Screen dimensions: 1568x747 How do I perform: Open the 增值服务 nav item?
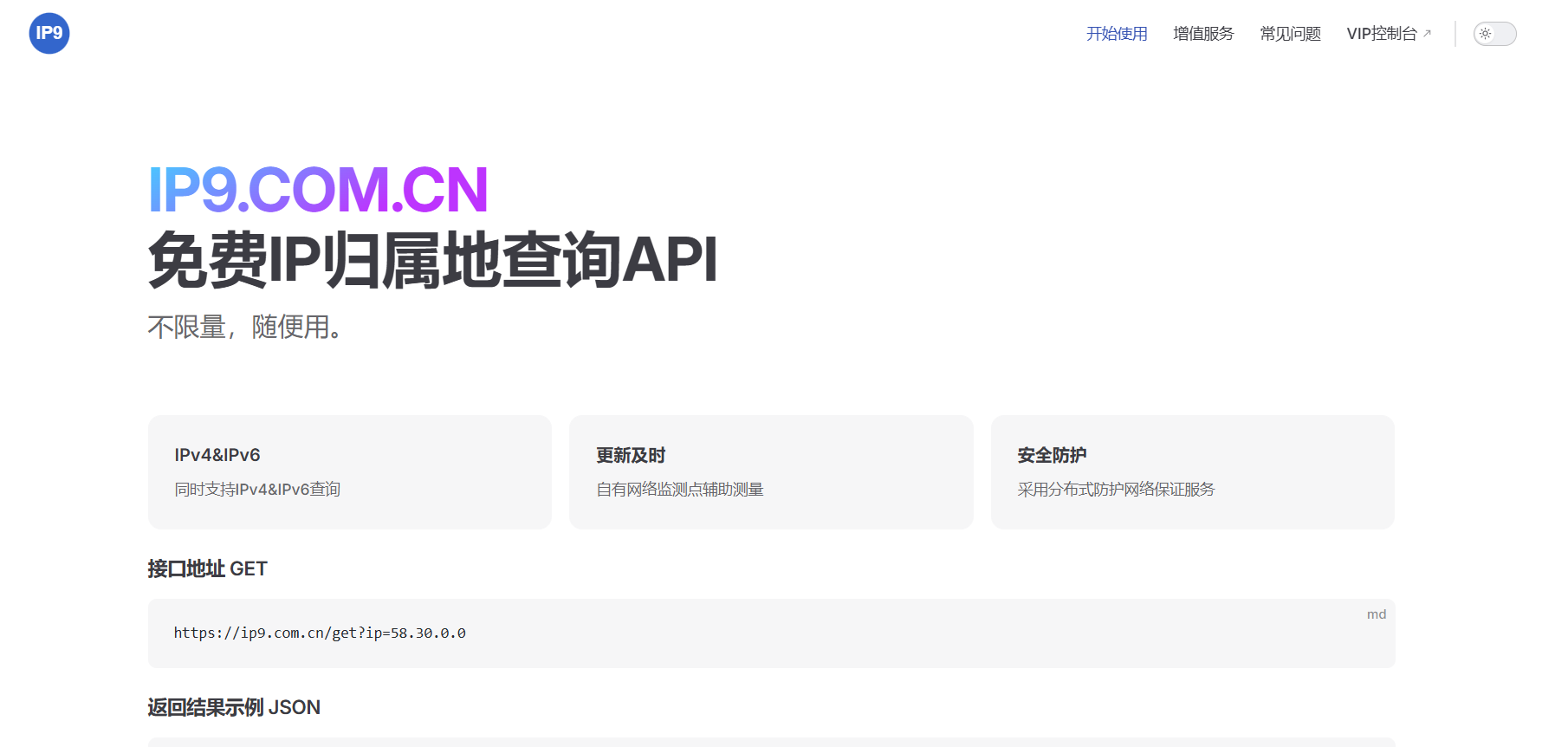coord(1203,34)
